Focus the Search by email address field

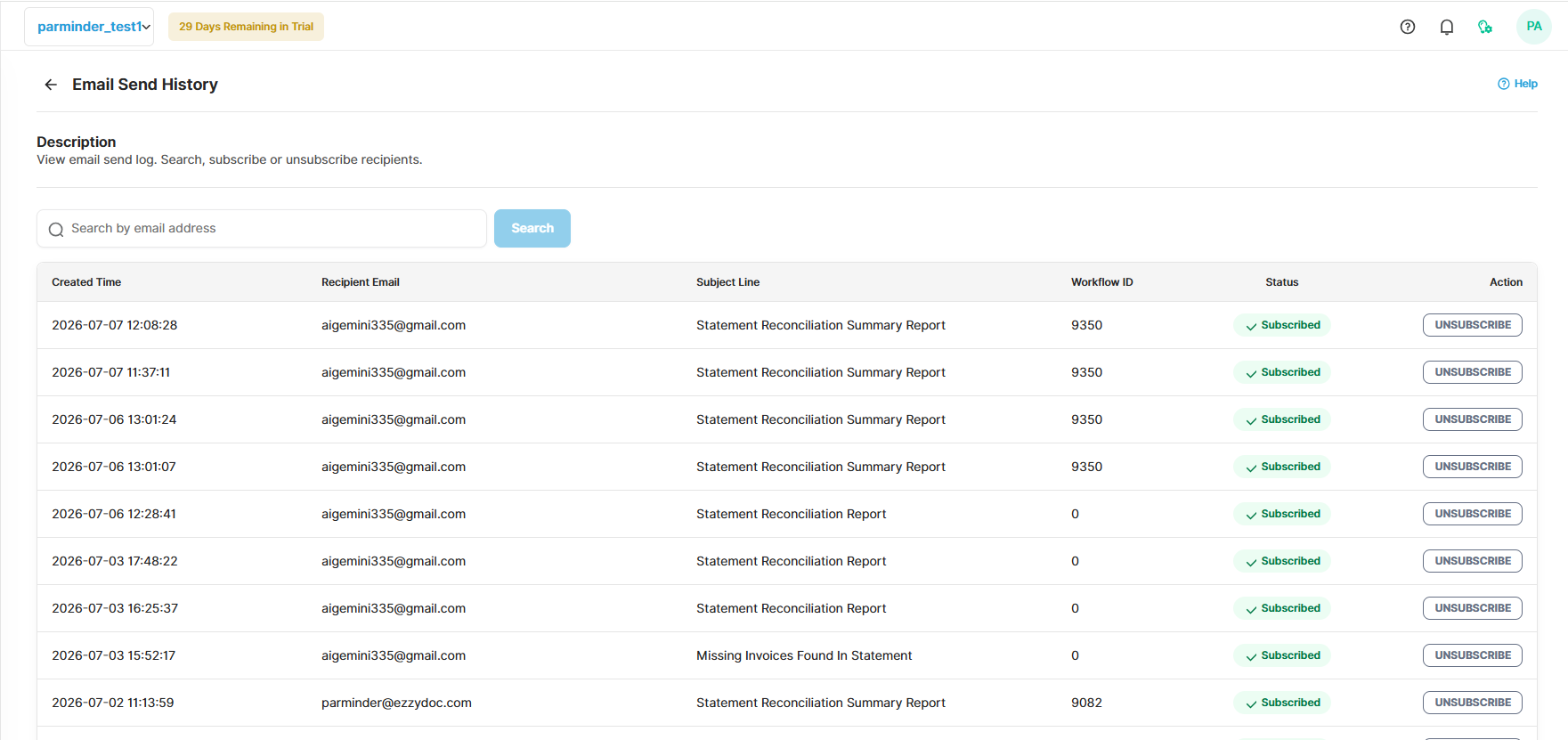pos(262,229)
